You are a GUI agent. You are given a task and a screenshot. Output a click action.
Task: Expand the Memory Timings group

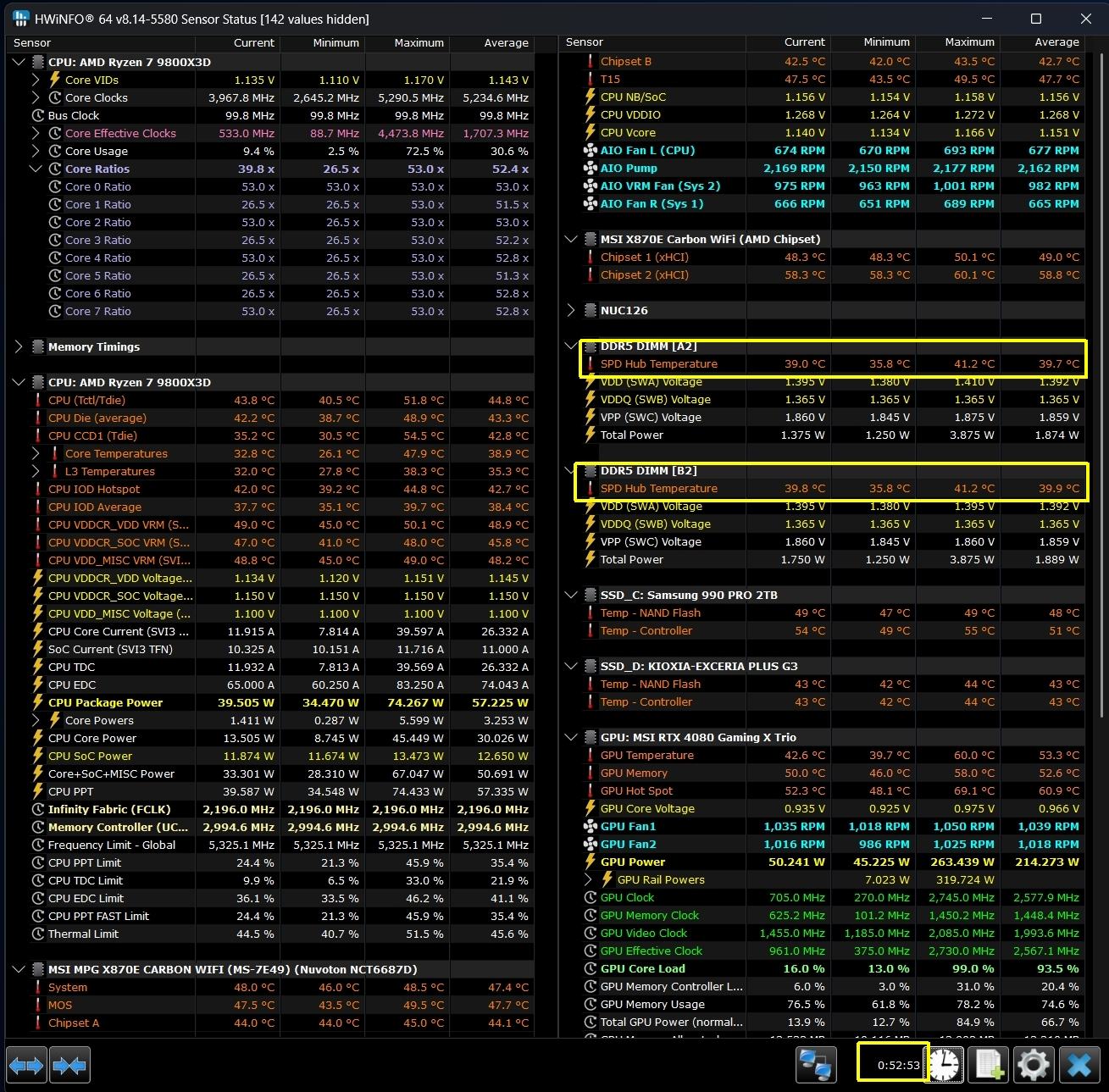(19, 346)
